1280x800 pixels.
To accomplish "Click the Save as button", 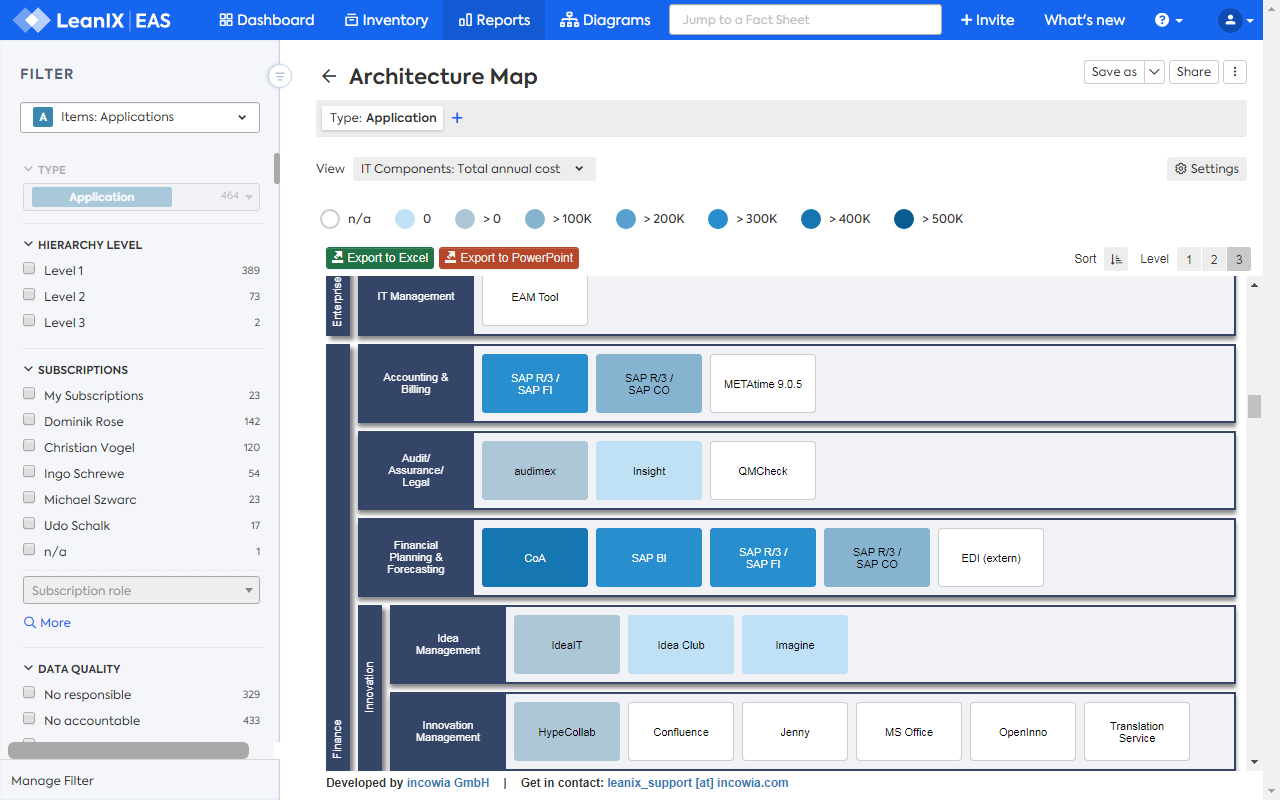I will tap(1114, 72).
